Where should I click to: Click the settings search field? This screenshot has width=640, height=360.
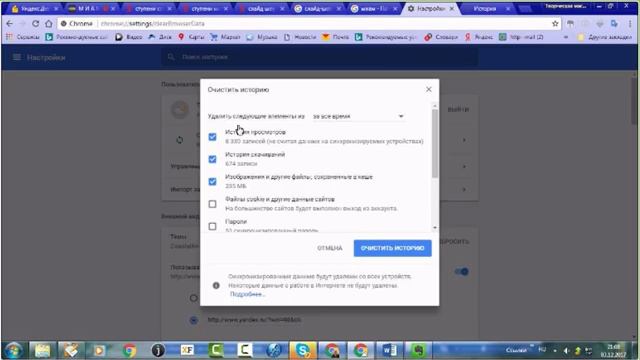319,57
